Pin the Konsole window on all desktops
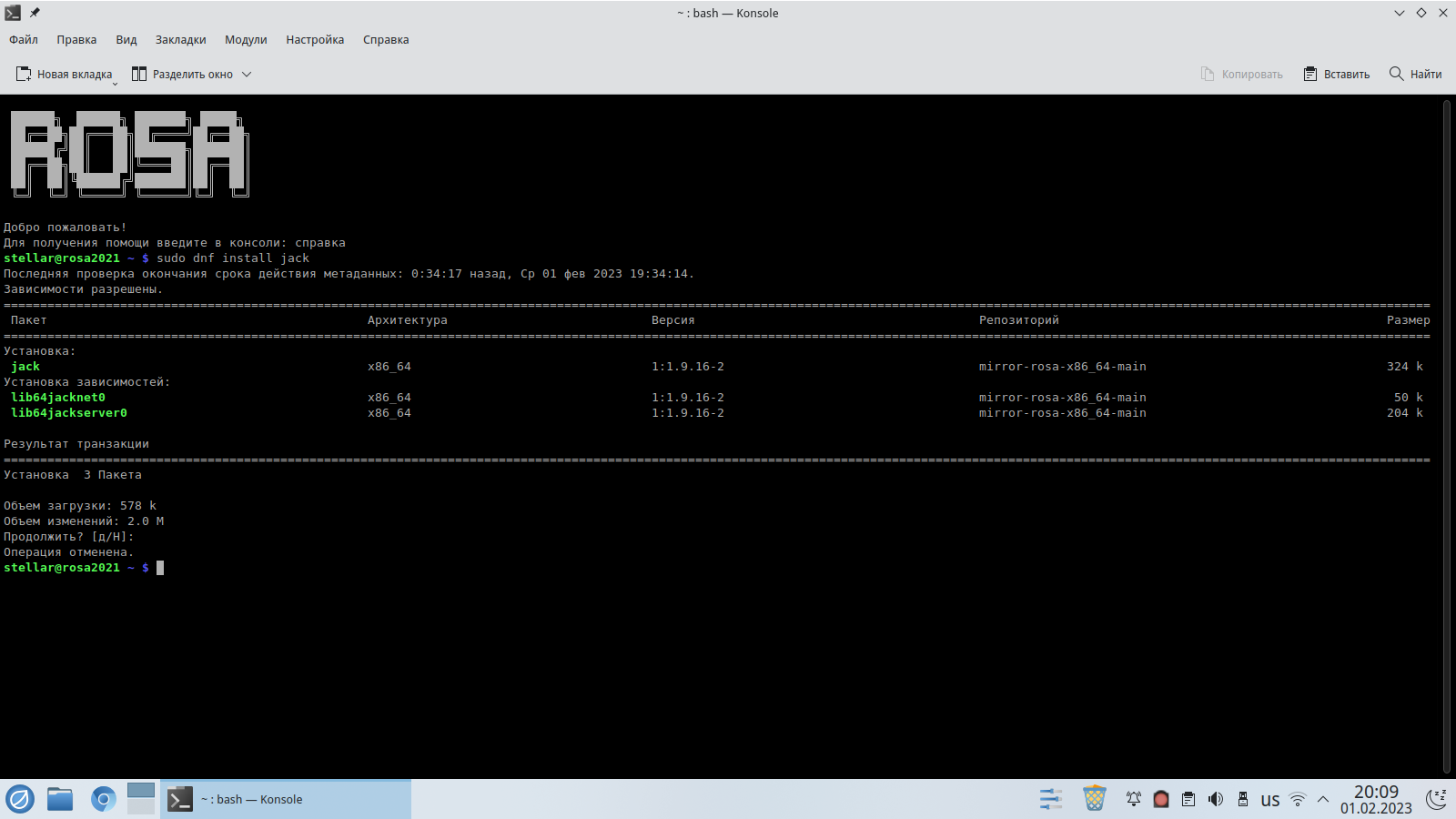This screenshot has width=1456, height=819. point(35,13)
